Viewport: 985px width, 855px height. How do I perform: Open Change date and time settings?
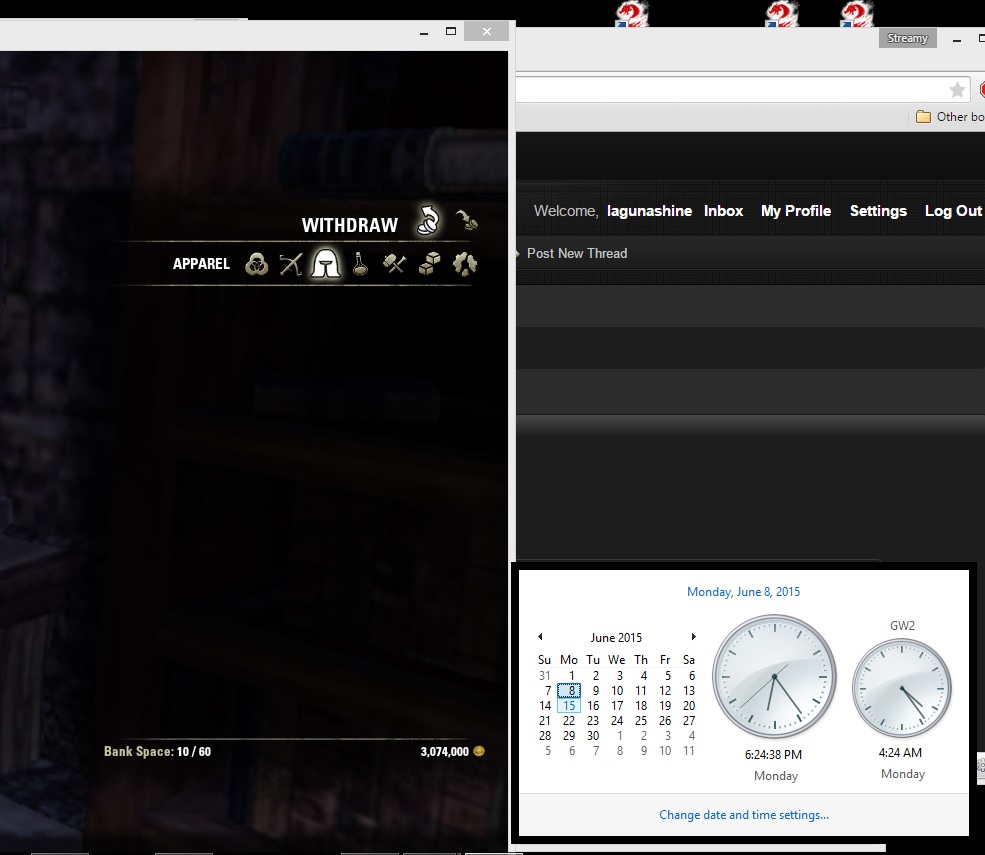point(744,815)
